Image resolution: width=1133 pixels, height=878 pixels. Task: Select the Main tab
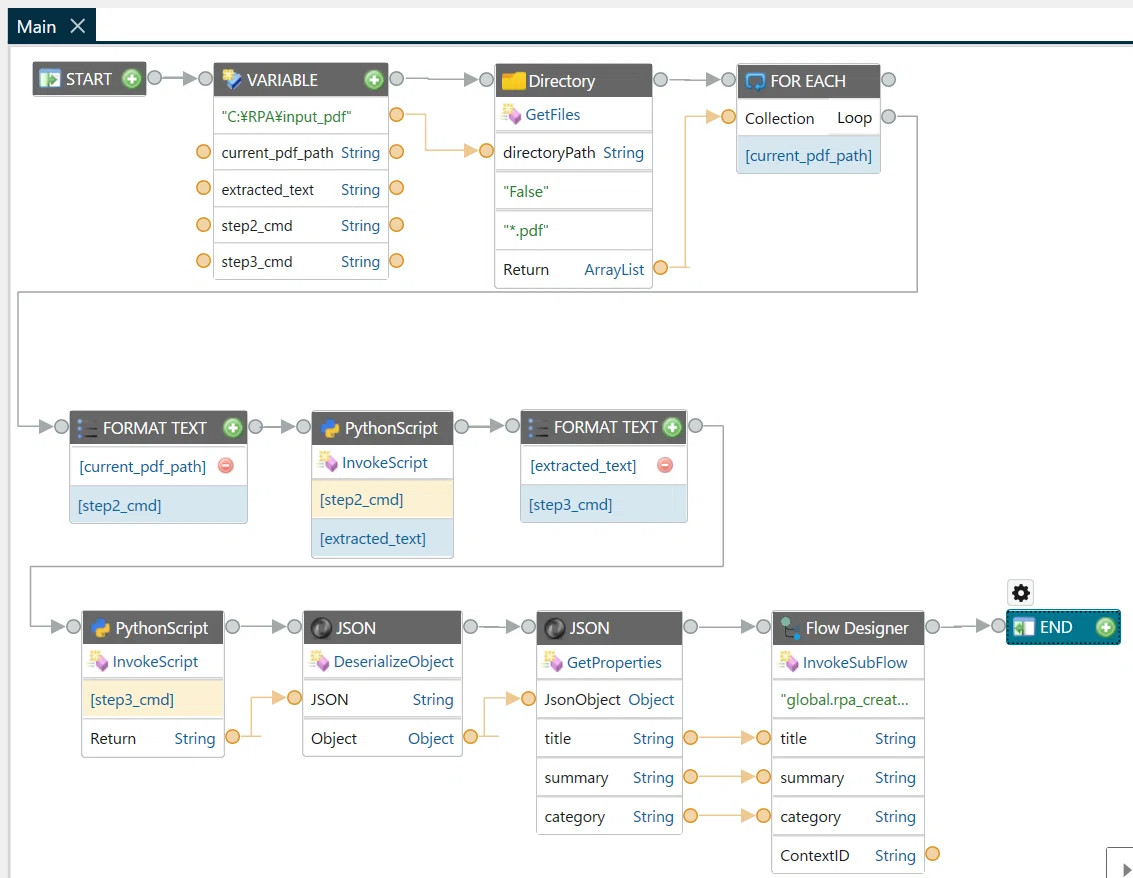[51, 27]
